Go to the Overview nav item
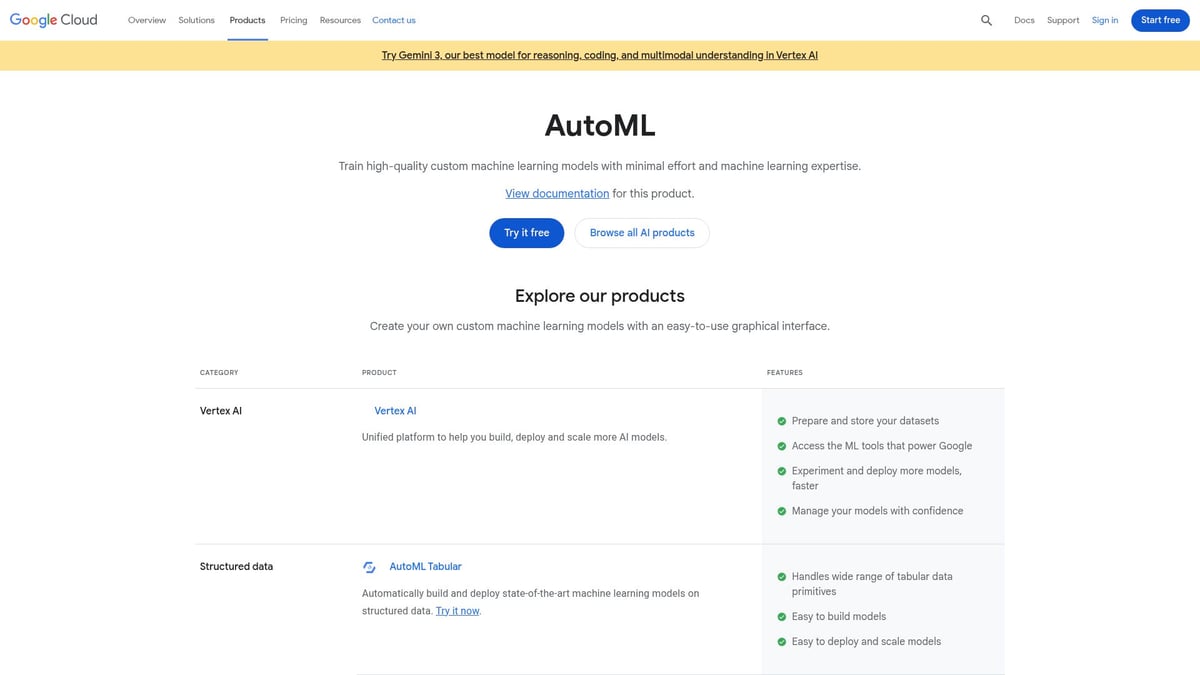This screenshot has width=1200, height=675. [x=147, y=20]
